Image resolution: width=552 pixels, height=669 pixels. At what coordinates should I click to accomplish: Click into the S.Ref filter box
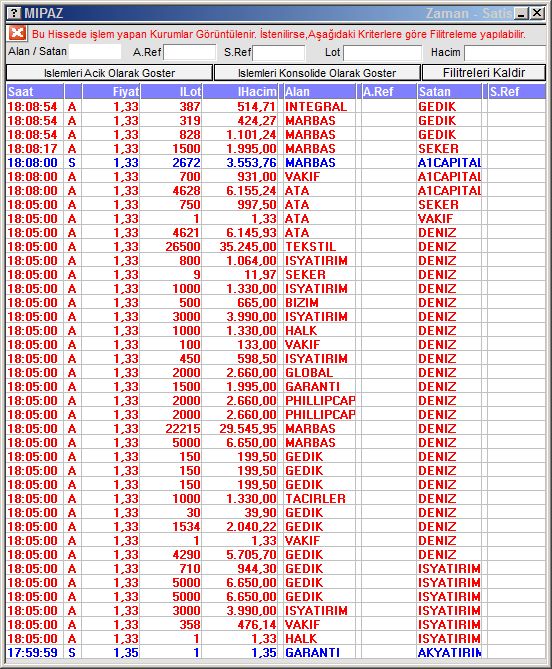pos(279,52)
